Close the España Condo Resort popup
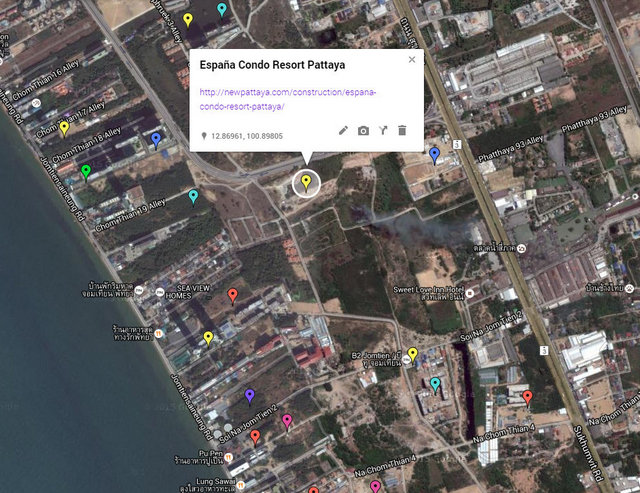This screenshot has width=640, height=493. point(412,60)
